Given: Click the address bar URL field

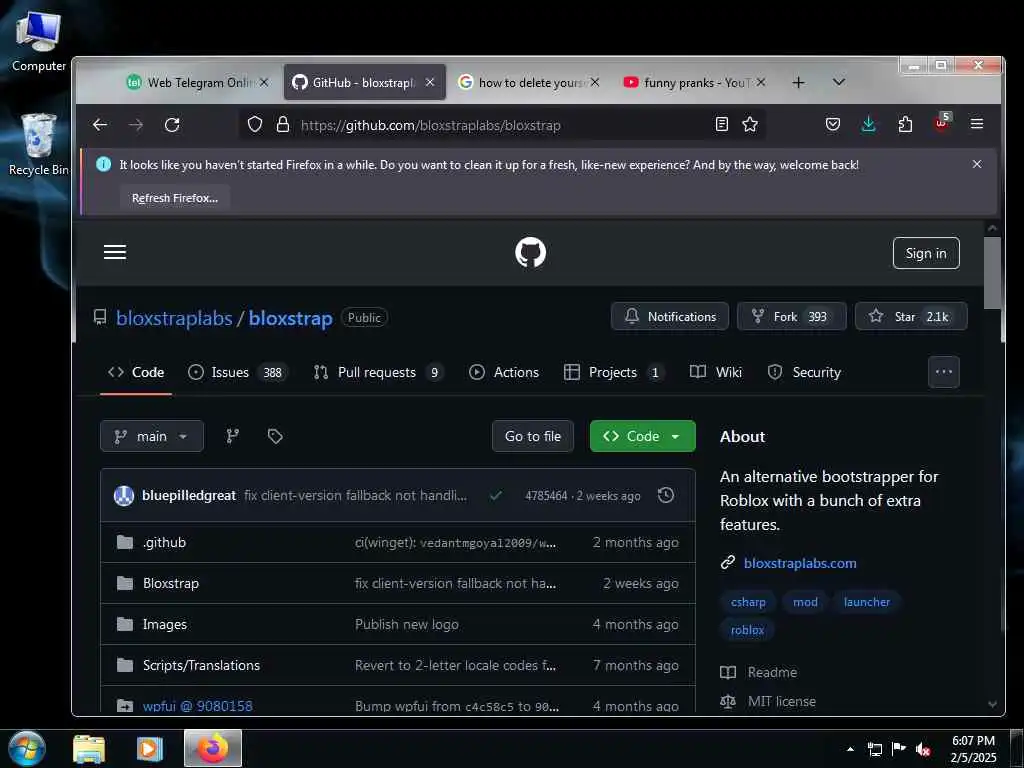Looking at the screenshot, I should coord(503,125).
